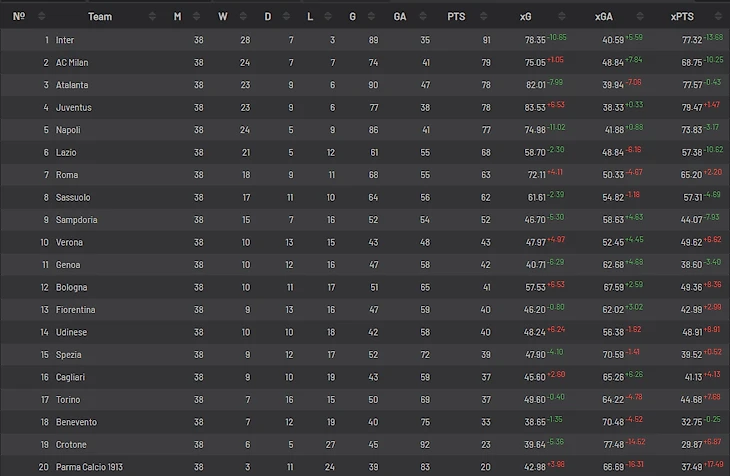Open the AC Milan team page

coord(72,62)
